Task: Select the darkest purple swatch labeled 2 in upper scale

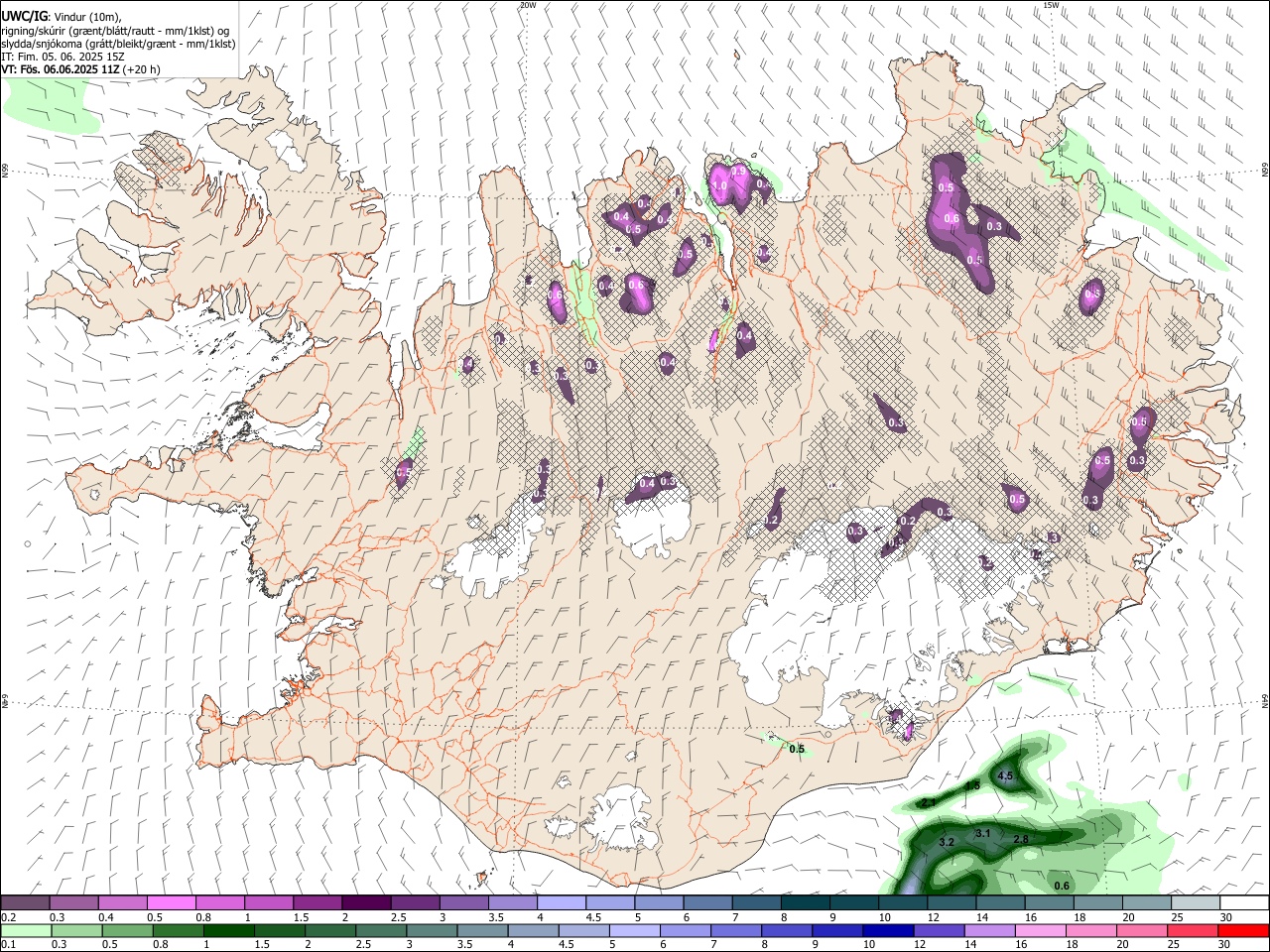Action: (366, 902)
